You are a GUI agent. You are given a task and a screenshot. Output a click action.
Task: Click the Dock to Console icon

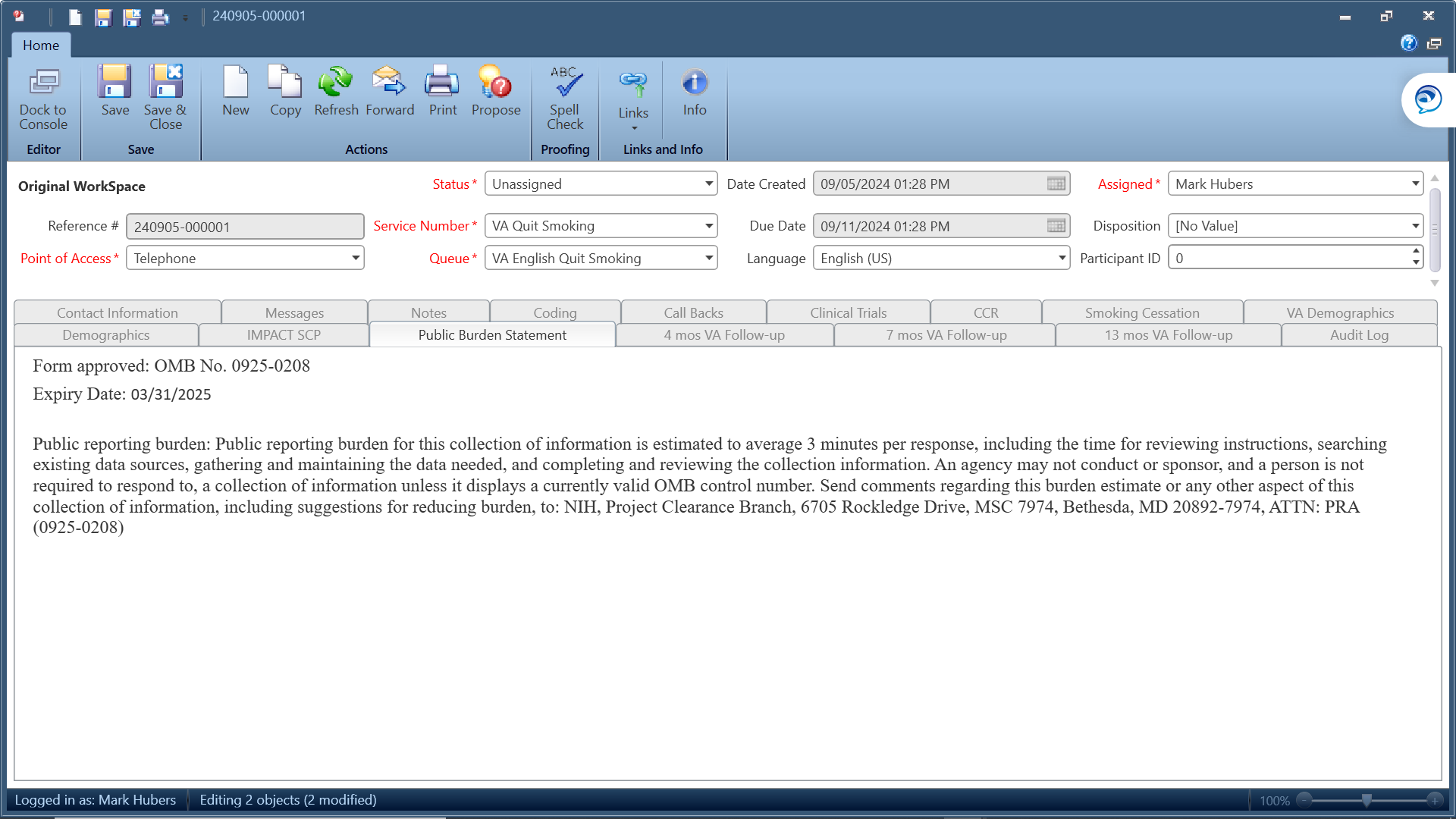coord(43,83)
